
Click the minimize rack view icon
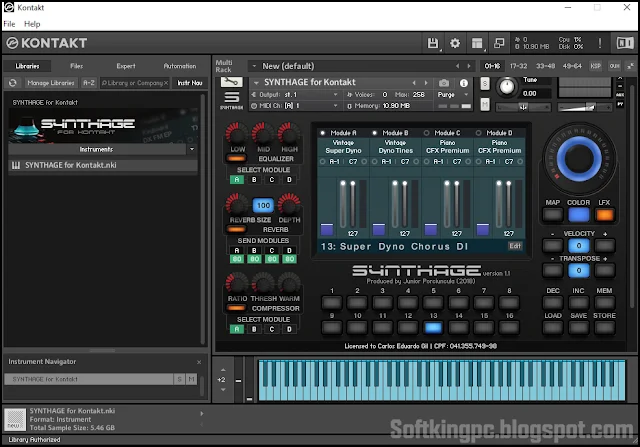click(499, 43)
